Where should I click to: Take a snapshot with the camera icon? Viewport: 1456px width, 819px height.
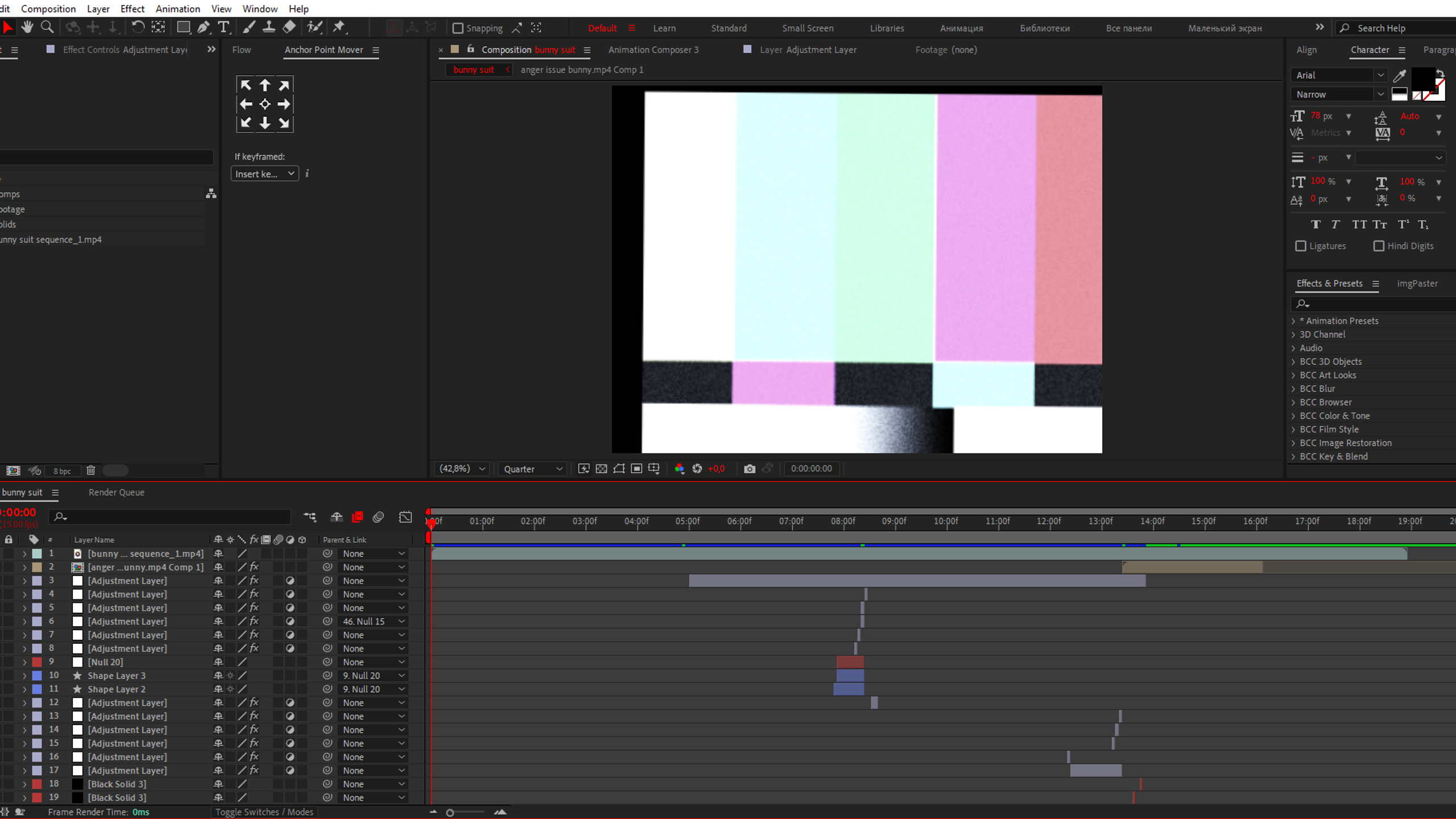click(750, 469)
